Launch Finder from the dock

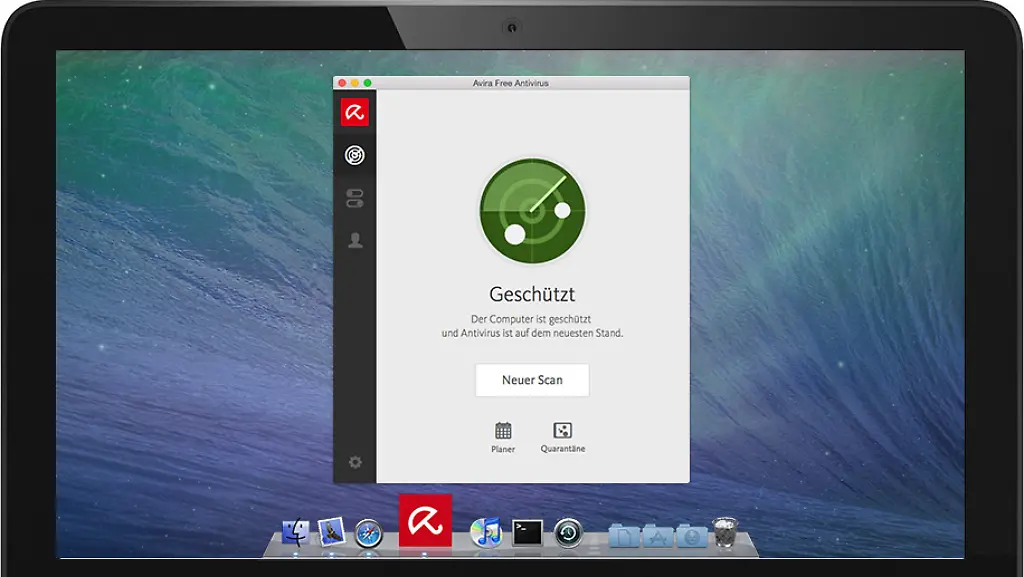point(296,533)
